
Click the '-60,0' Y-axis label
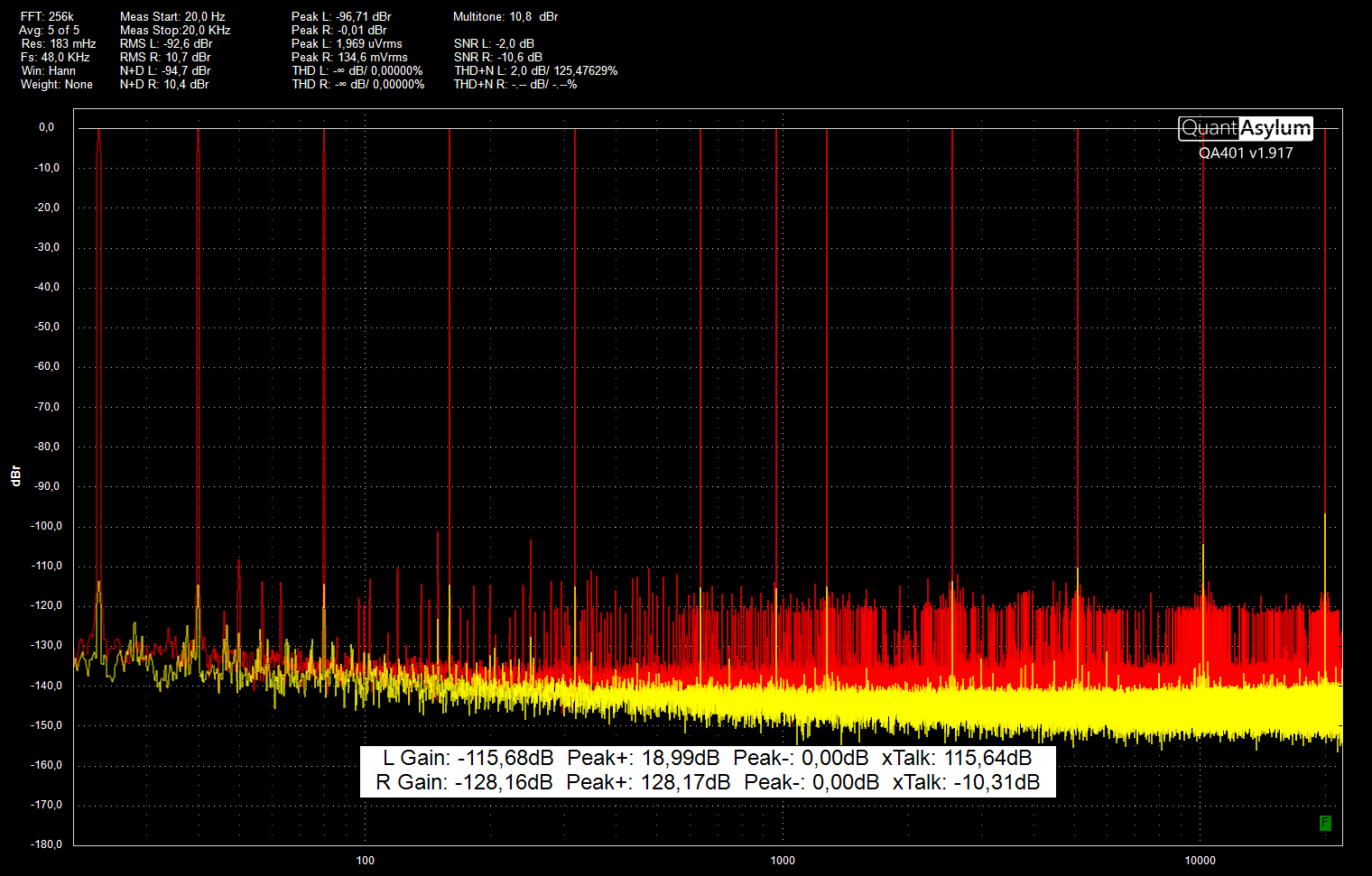click(47, 366)
